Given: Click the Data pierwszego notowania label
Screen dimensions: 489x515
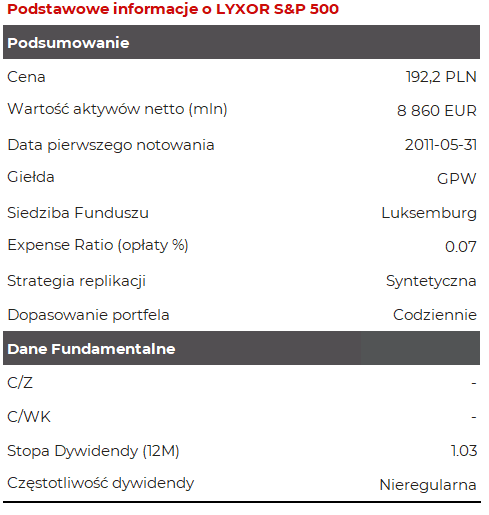Looking at the screenshot, I should click(x=111, y=145).
